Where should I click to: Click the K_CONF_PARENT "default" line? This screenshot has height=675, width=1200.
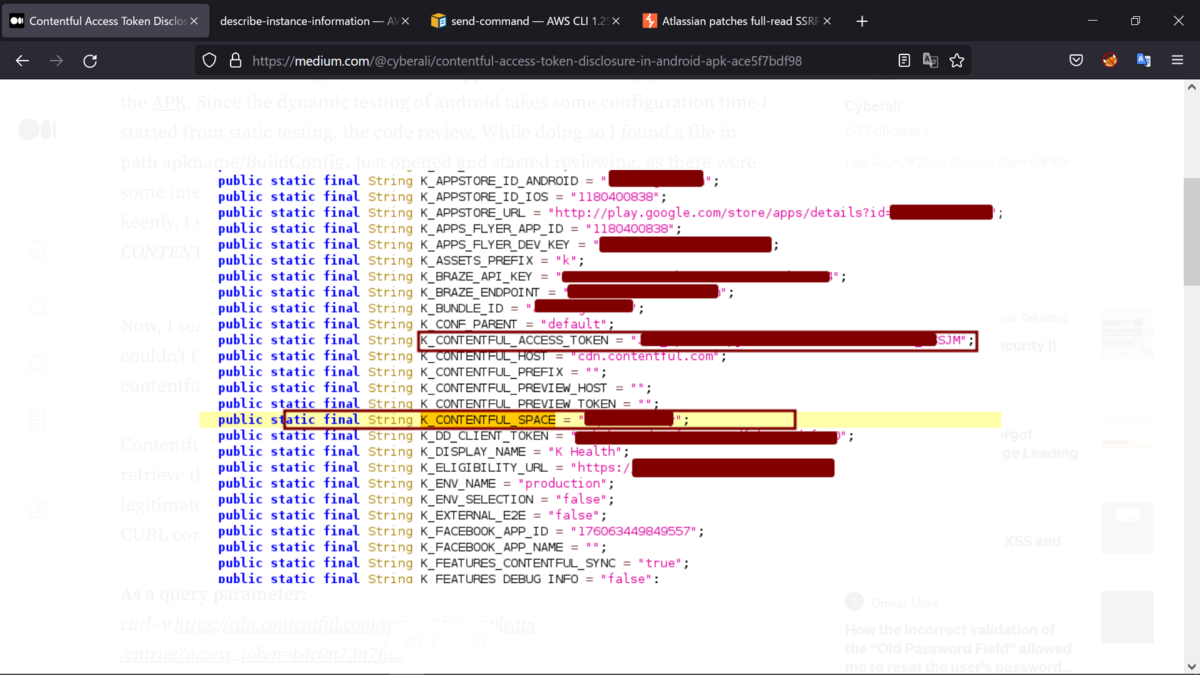pos(414,324)
